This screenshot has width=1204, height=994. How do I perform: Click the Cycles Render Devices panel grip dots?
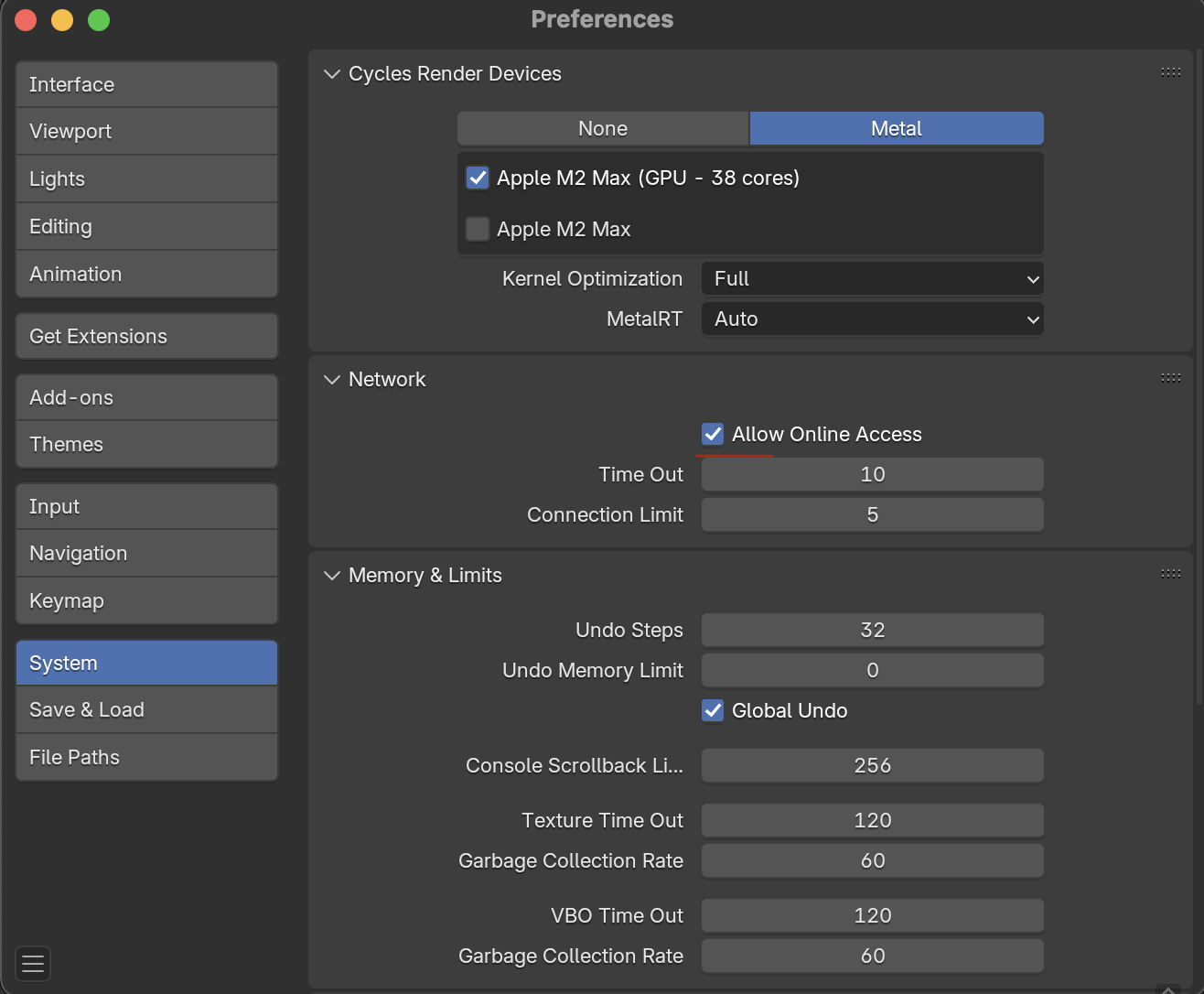[x=1170, y=72]
